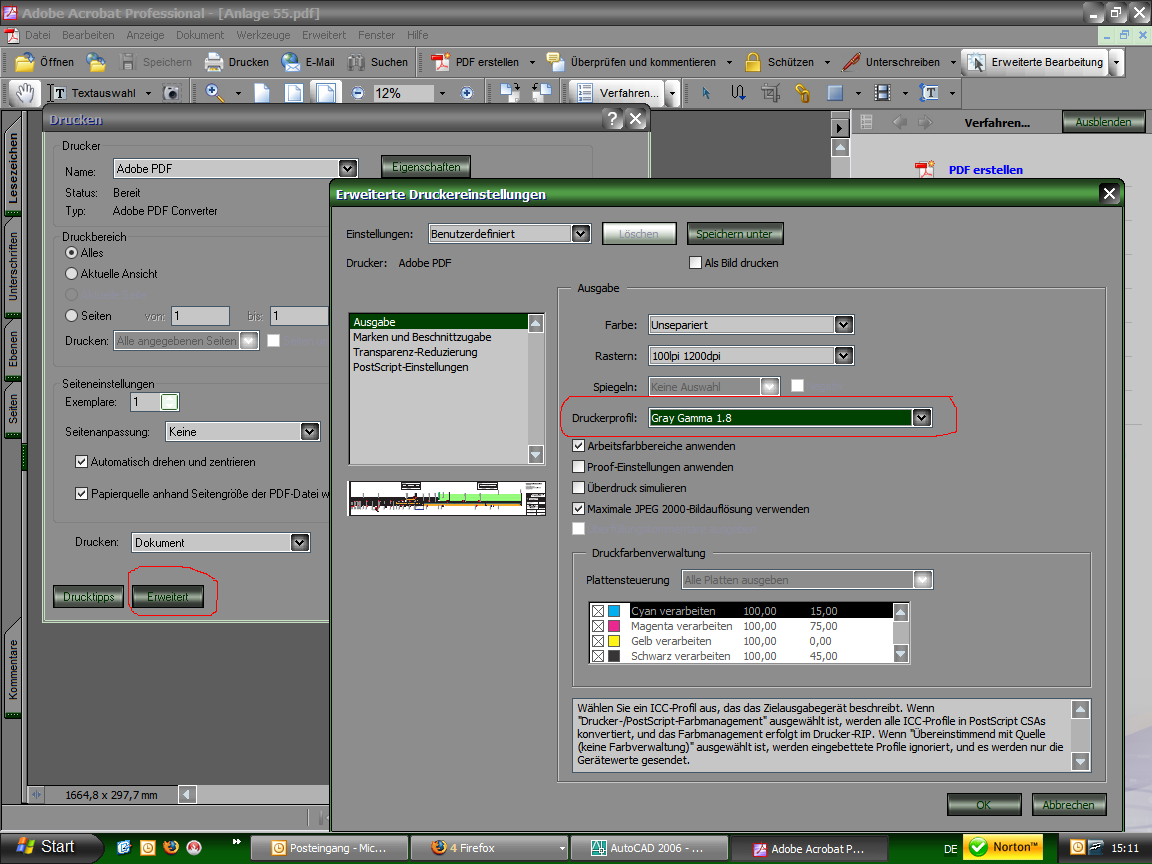This screenshot has width=1152, height=864.
Task: Open the zoom percentage 12% dropdown
Action: click(x=442, y=93)
